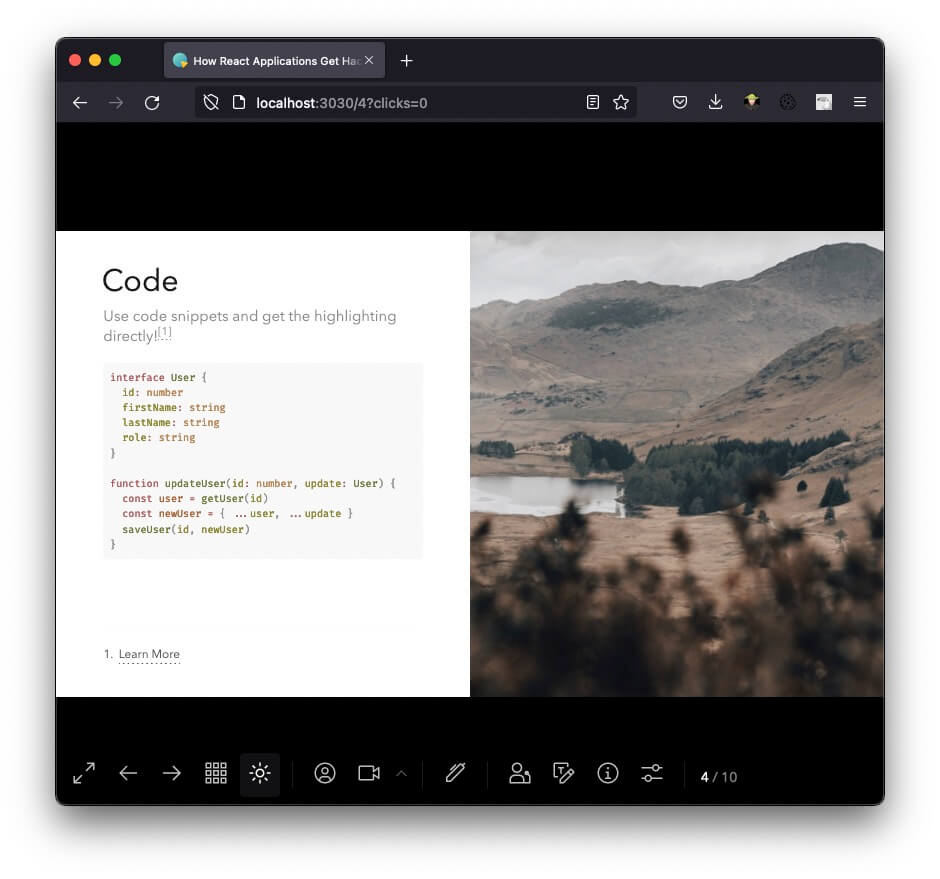The height and width of the screenshot is (879, 940).
Task: Start recording with the video camera icon
Action: 369,773
